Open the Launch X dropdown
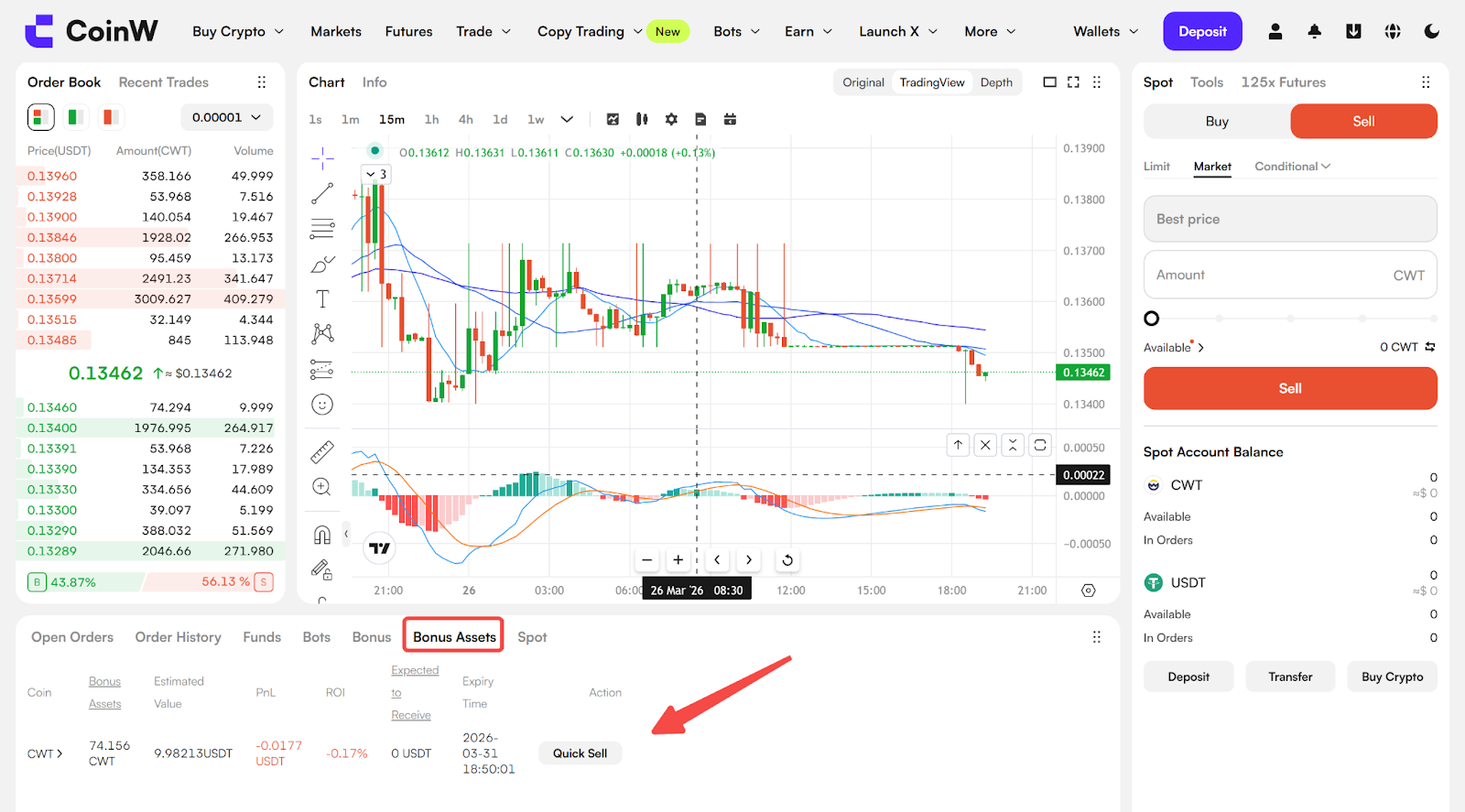Image resolution: width=1465 pixels, height=812 pixels. point(898,31)
